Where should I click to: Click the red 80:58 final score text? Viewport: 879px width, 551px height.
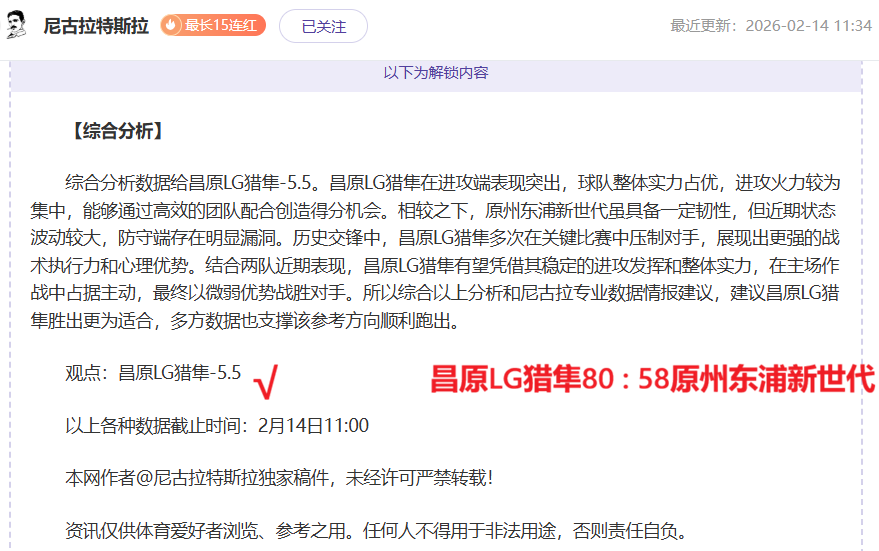coord(652,379)
